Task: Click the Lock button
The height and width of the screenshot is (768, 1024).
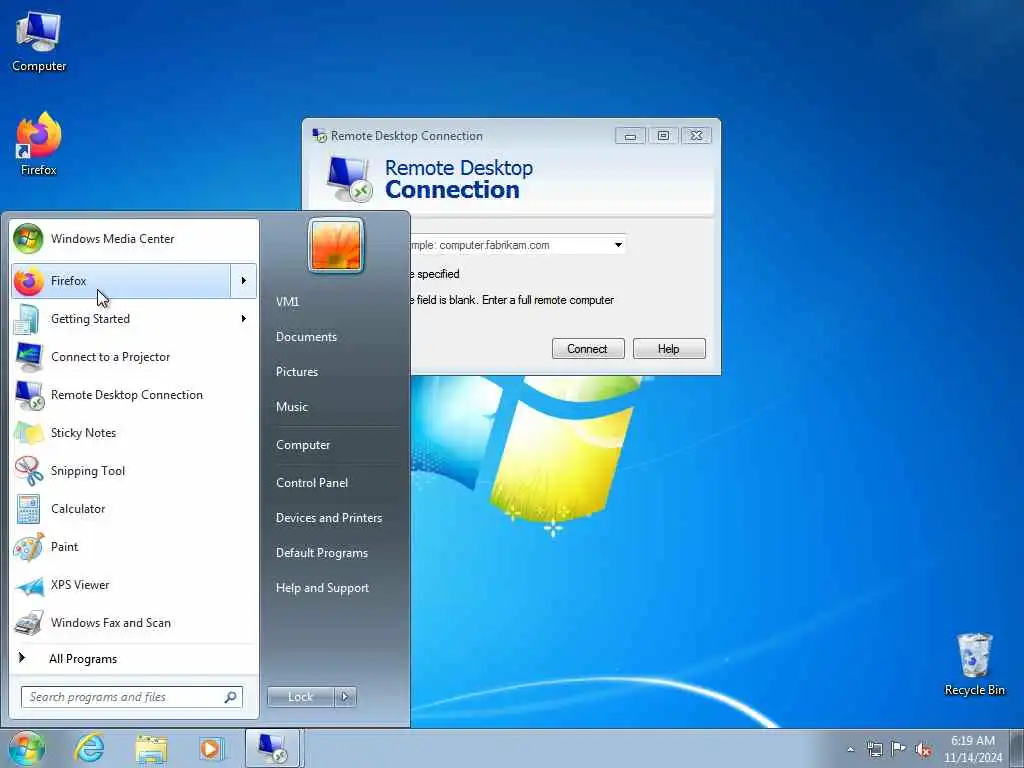Action: coord(300,697)
